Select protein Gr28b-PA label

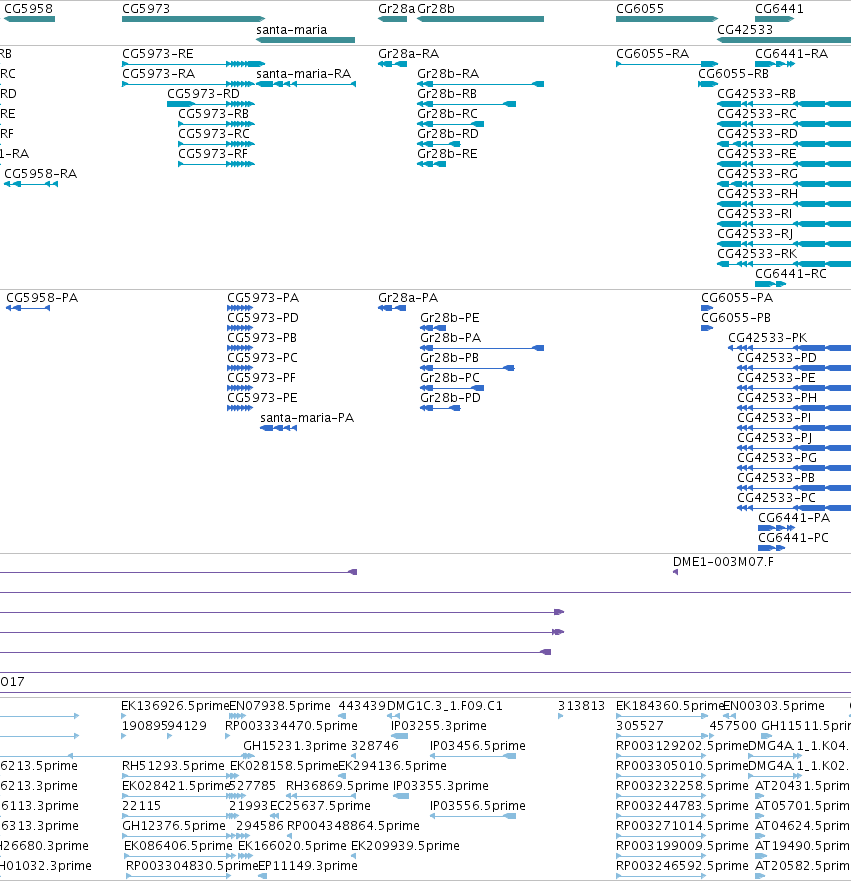[450, 338]
